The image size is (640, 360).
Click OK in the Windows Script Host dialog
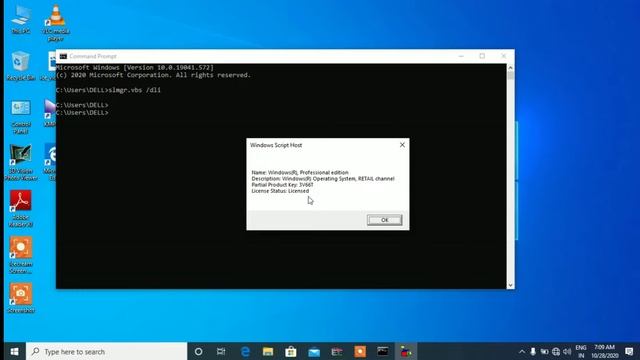[384, 220]
